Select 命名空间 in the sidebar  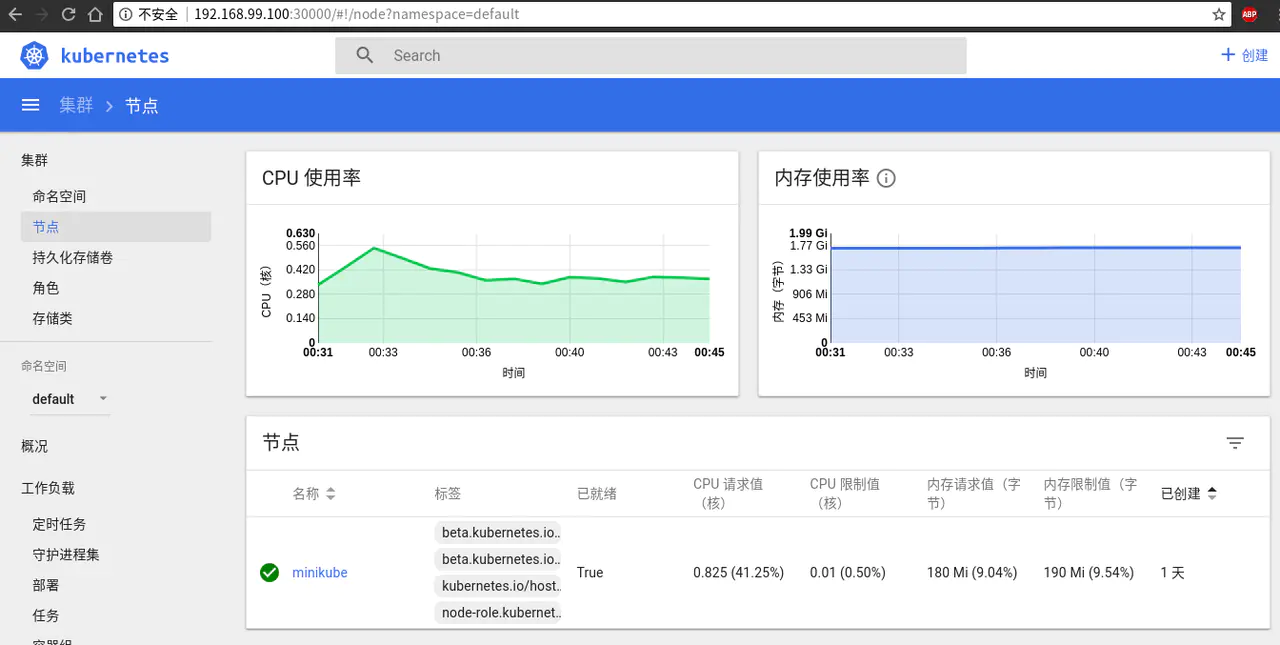pyautogui.click(x=59, y=197)
